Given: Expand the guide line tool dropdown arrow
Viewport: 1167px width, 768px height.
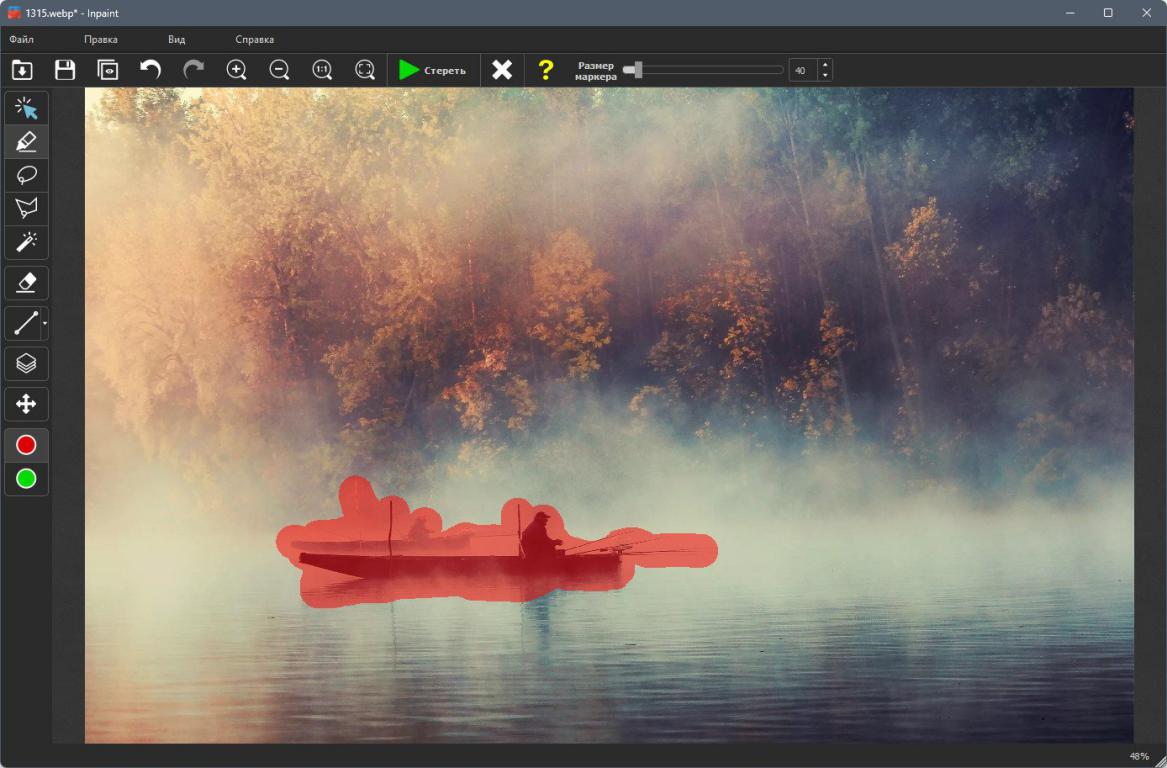Looking at the screenshot, I should pyautogui.click(x=45, y=324).
